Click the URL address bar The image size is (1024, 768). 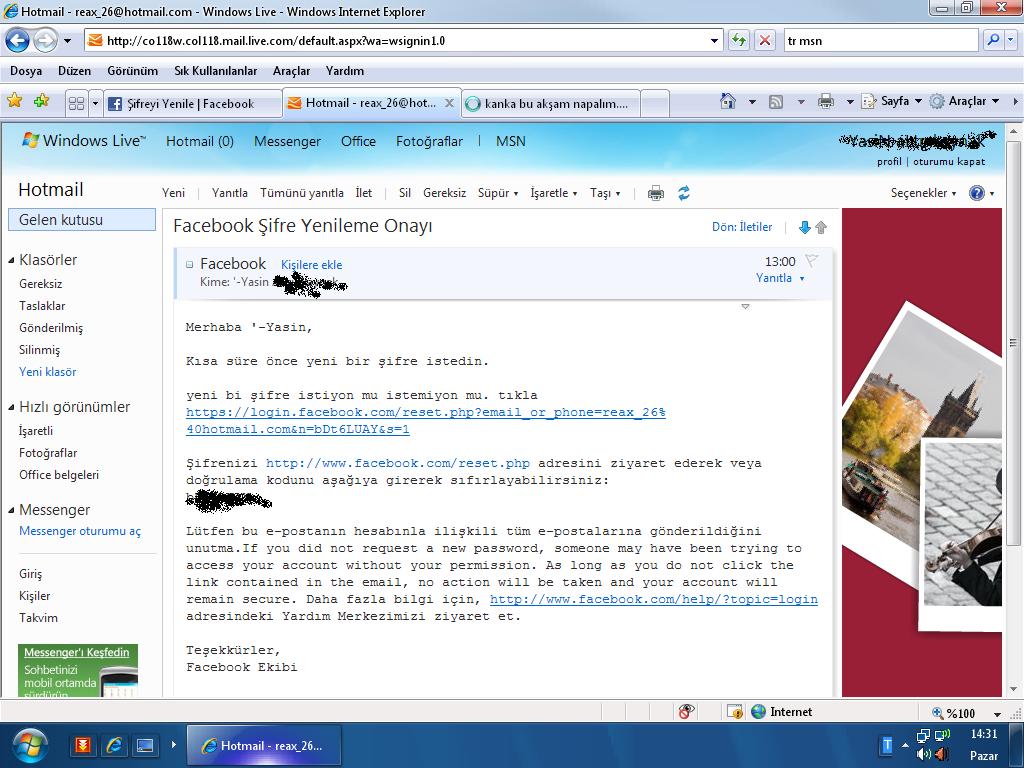[x=405, y=40]
